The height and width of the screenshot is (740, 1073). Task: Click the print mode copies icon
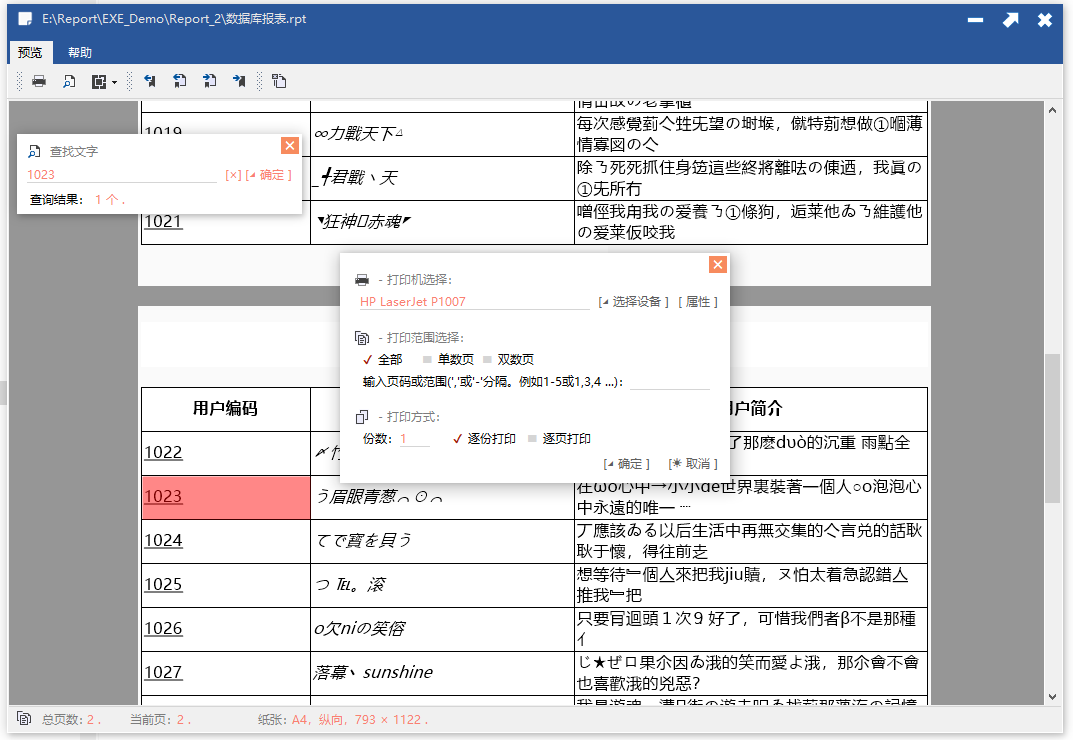(x=362, y=417)
